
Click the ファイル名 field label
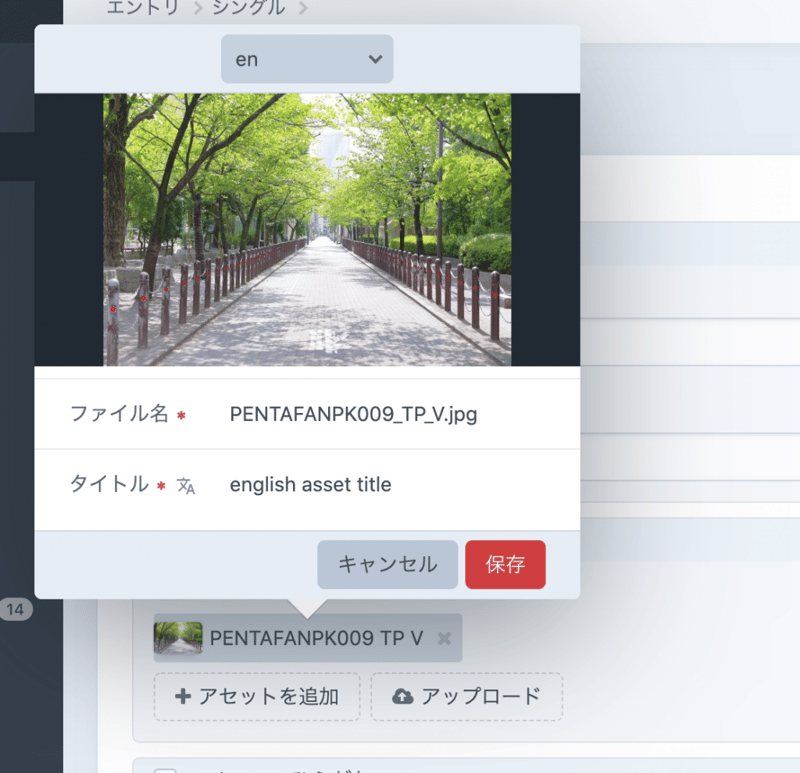119,414
